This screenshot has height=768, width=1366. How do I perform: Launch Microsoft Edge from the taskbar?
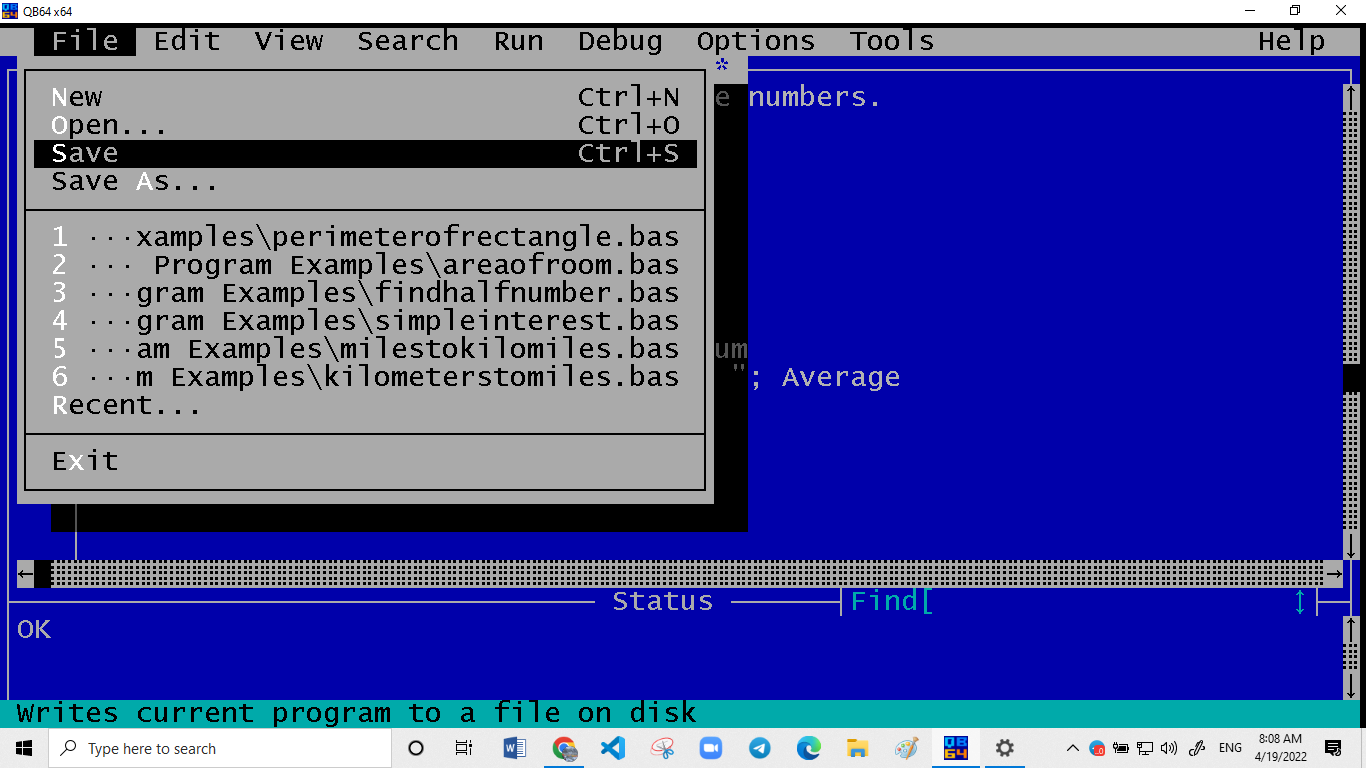(809, 748)
